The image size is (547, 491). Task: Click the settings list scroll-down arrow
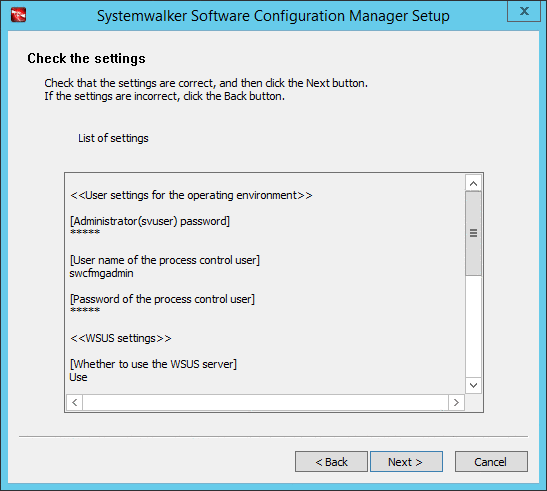tap(473, 385)
